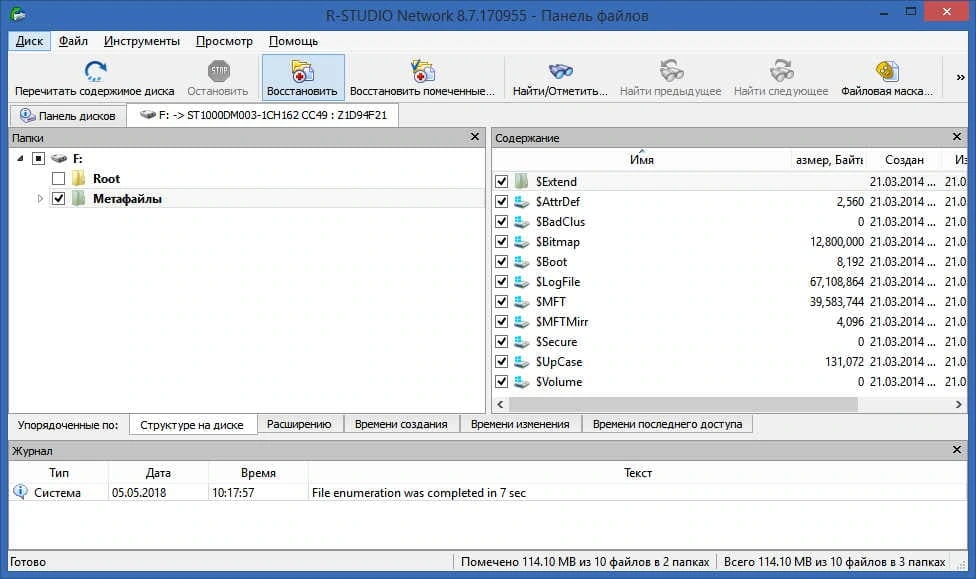Image resolution: width=976 pixels, height=579 pixels.
Task: Click Найти следующее toolbar icon
Action: click(x=781, y=71)
